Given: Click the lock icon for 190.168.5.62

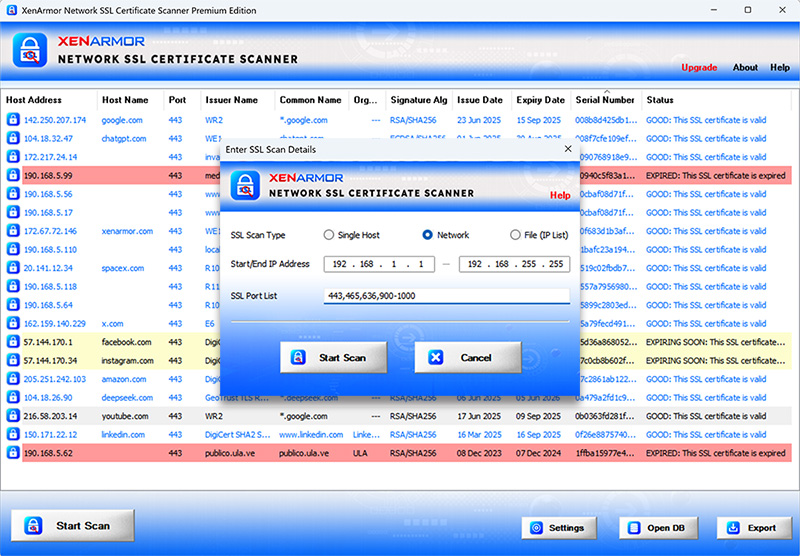Looking at the screenshot, I should (13, 452).
